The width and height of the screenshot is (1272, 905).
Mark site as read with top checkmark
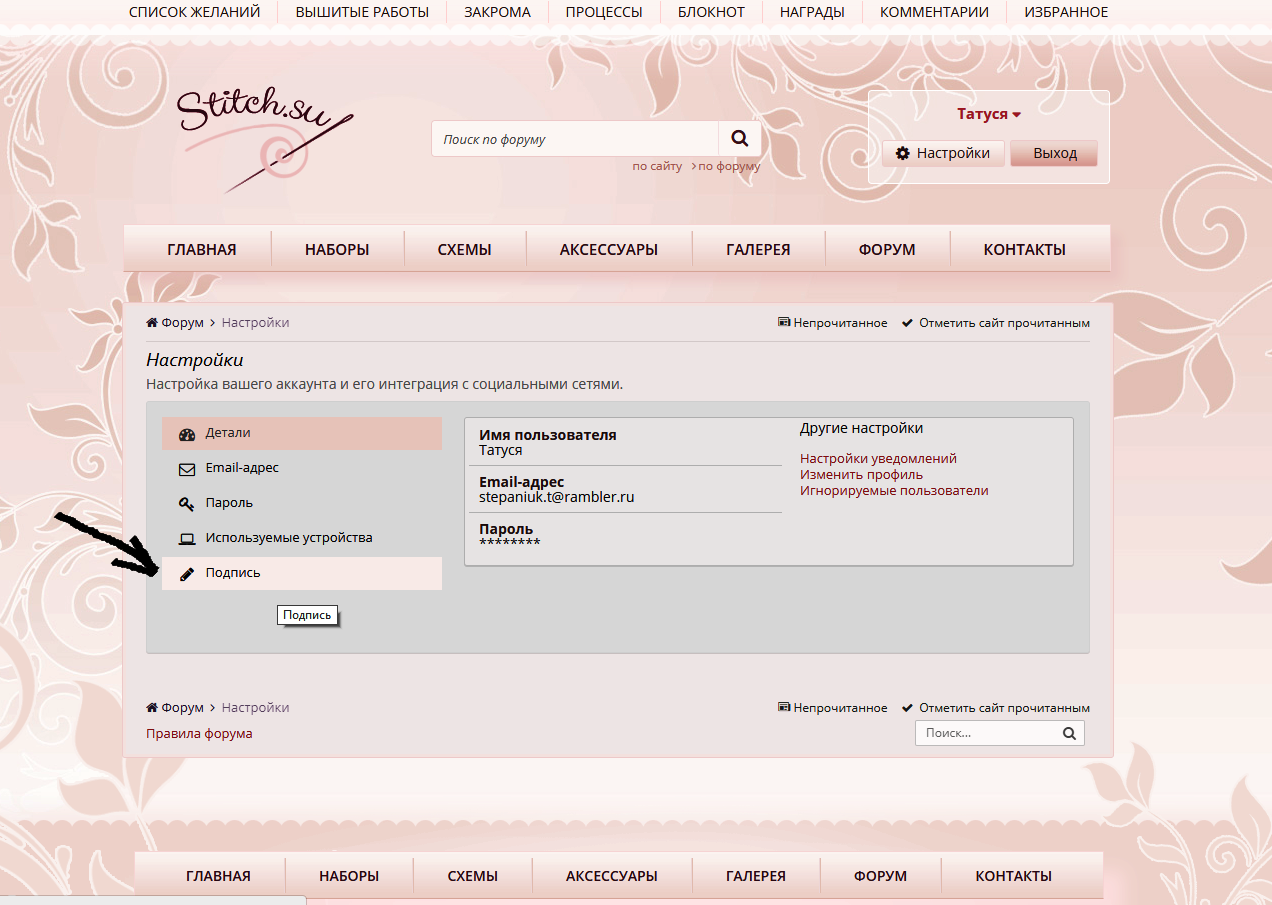907,323
